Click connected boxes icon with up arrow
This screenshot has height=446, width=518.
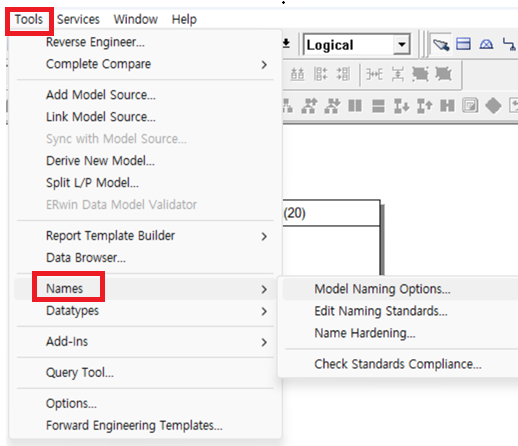point(424,106)
